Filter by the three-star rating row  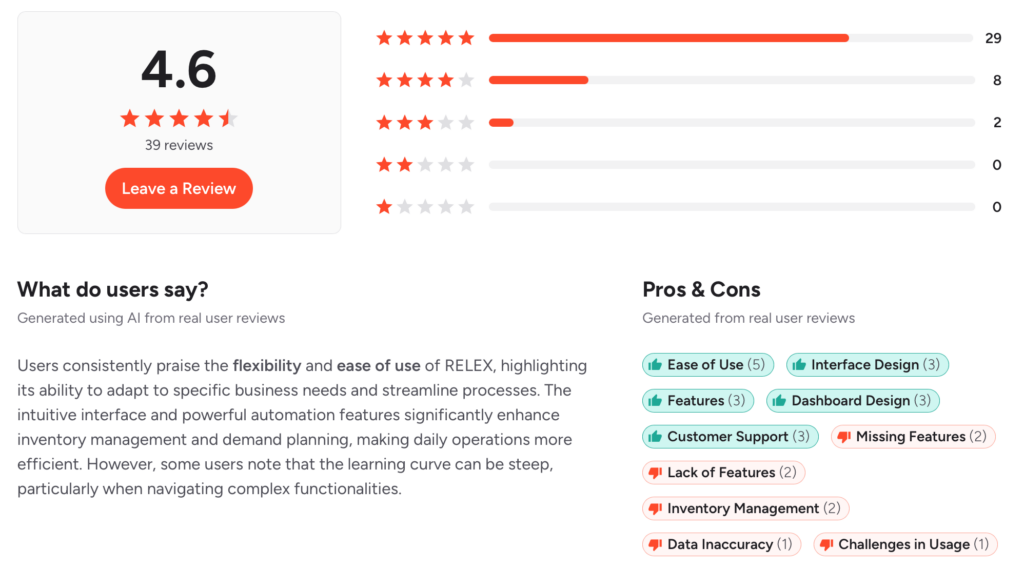pyautogui.click(x=689, y=122)
